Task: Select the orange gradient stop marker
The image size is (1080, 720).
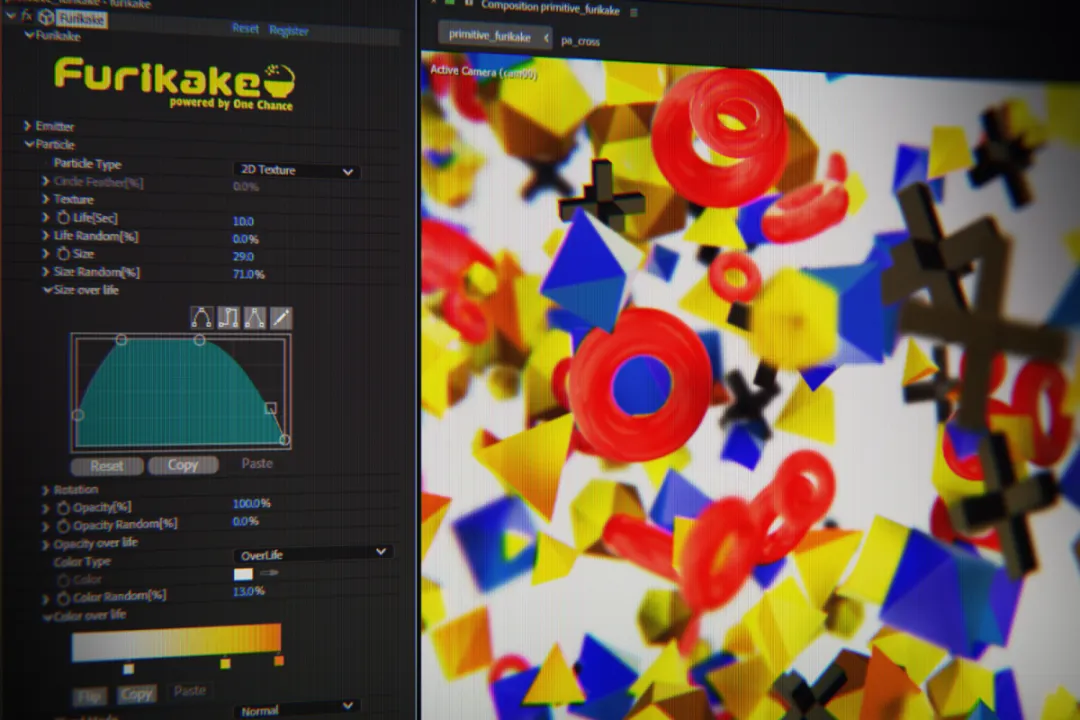Action: click(x=279, y=661)
